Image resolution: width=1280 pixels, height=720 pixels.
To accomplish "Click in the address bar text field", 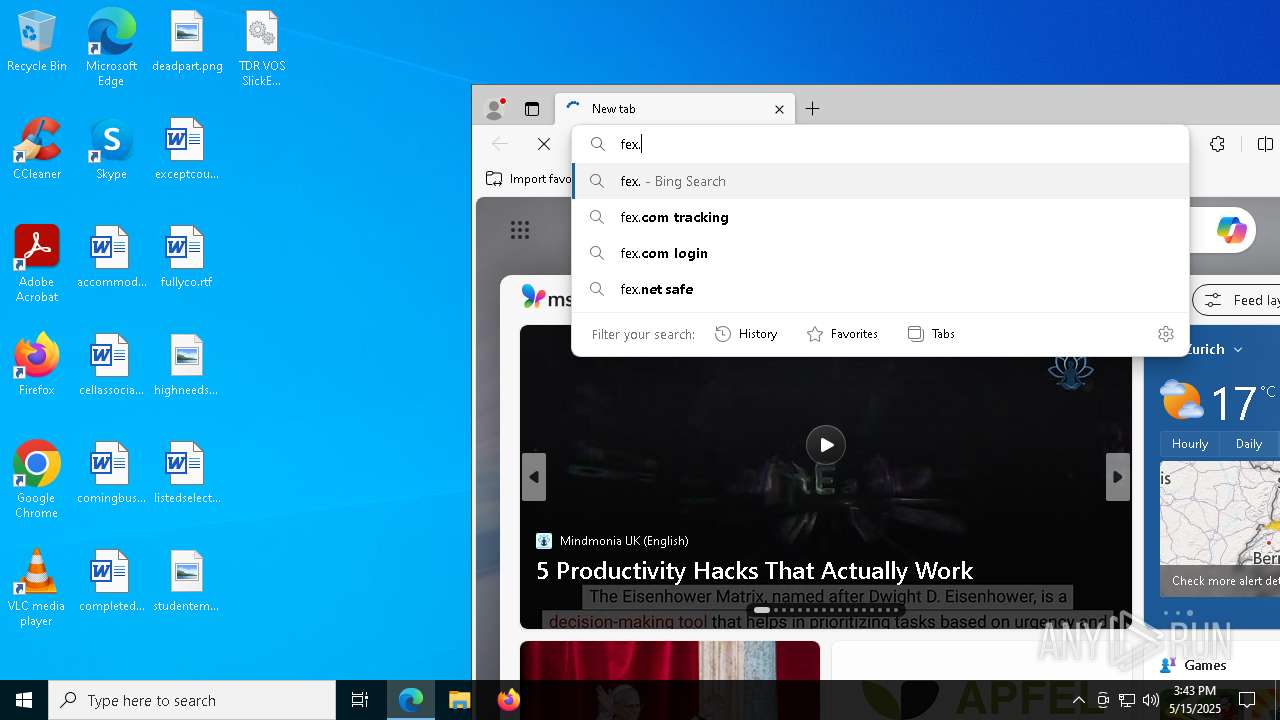I will 880,144.
